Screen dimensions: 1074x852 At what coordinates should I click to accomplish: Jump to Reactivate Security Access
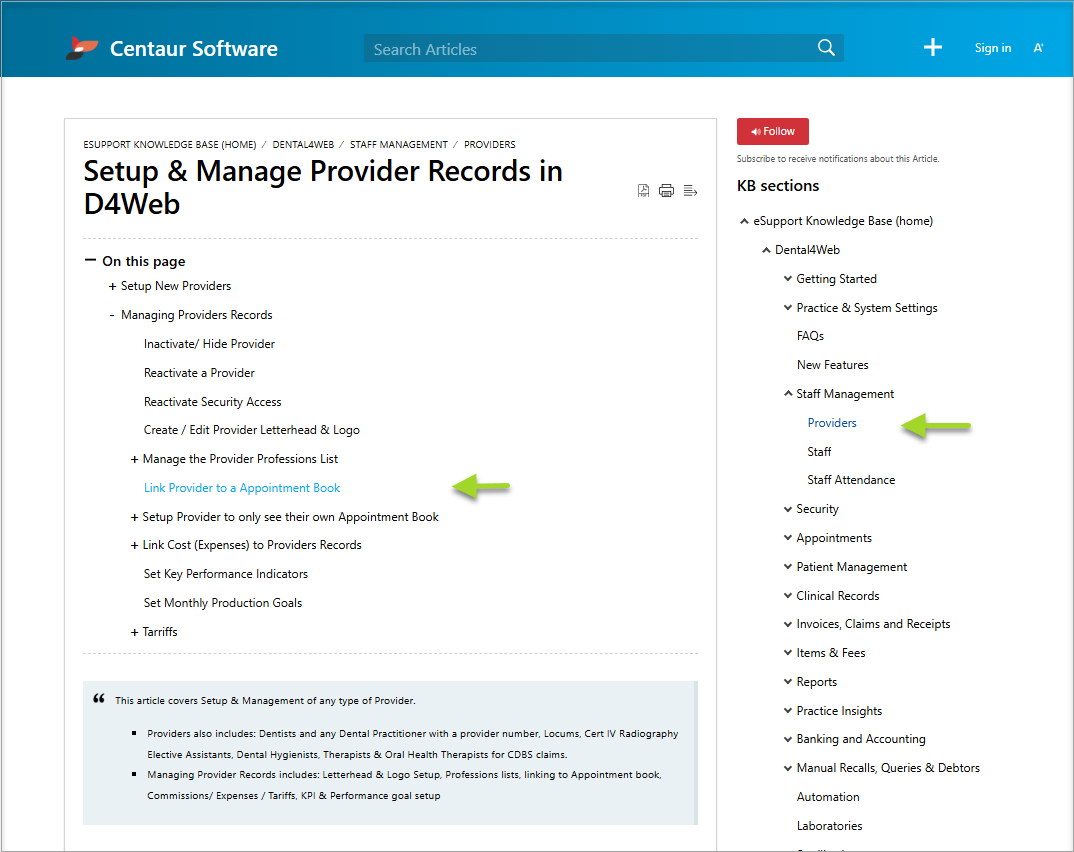(212, 402)
